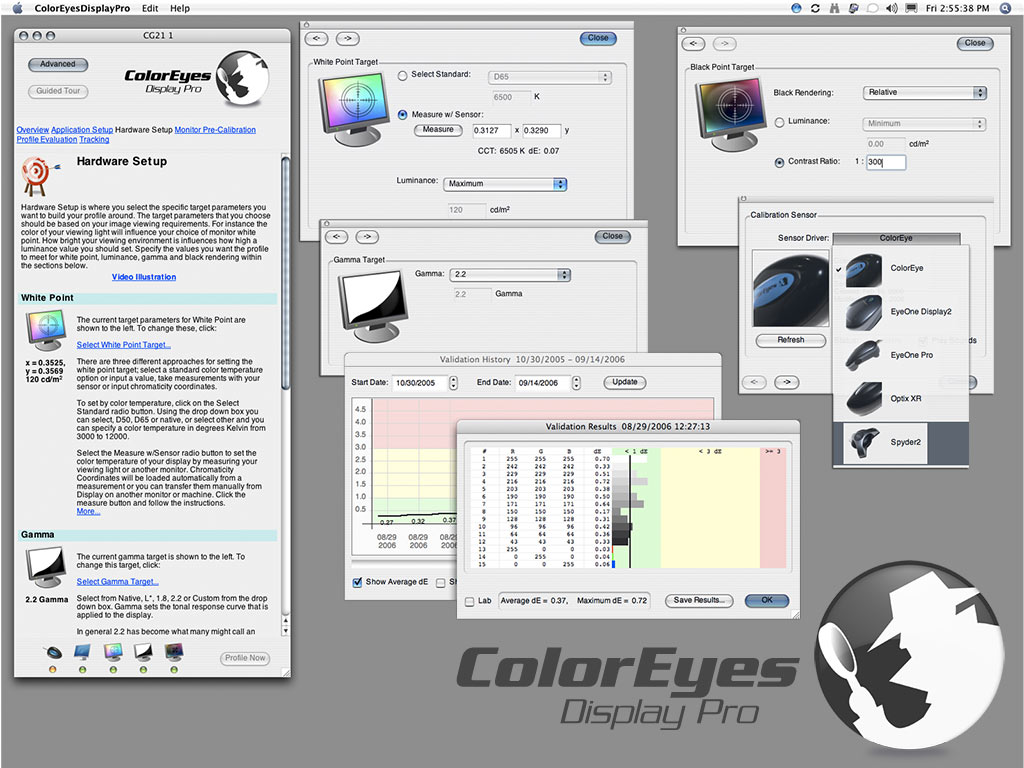Click the Measure button in White Point Target
The image size is (1024, 768).
click(x=438, y=130)
